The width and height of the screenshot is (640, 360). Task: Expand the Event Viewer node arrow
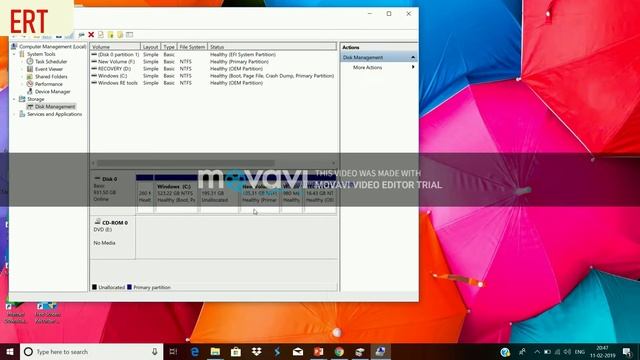coord(22,69)
